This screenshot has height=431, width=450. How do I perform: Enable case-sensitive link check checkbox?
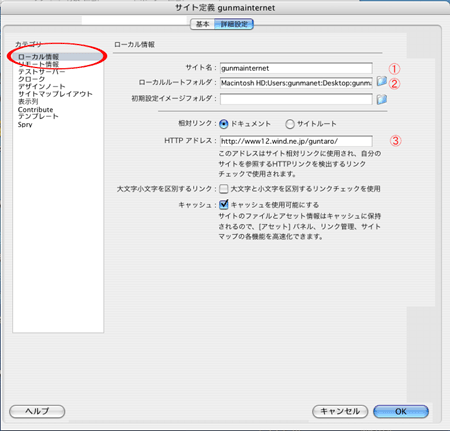[x=224, y=189]
